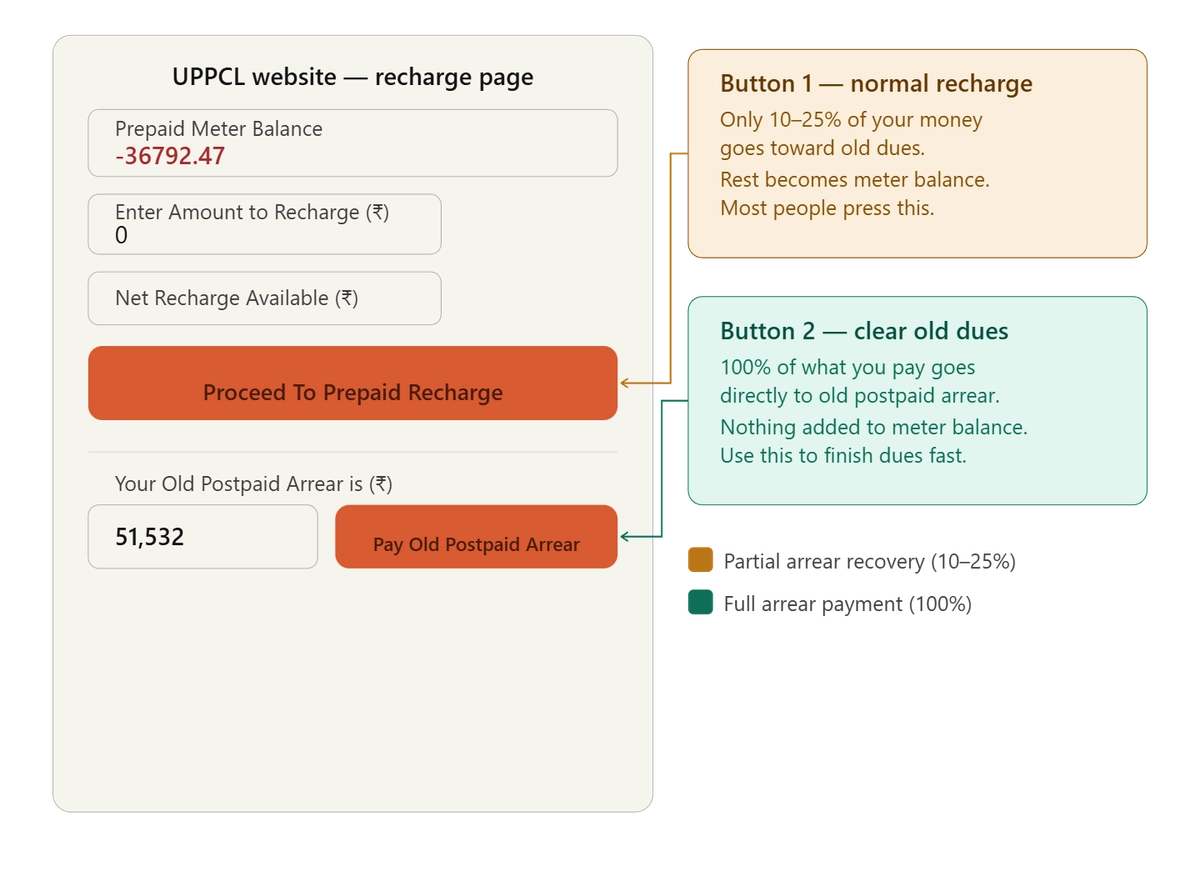Click the Prepaid Meter Balance box
Screen dimensions: 1200x882
(x=352, y=143)
